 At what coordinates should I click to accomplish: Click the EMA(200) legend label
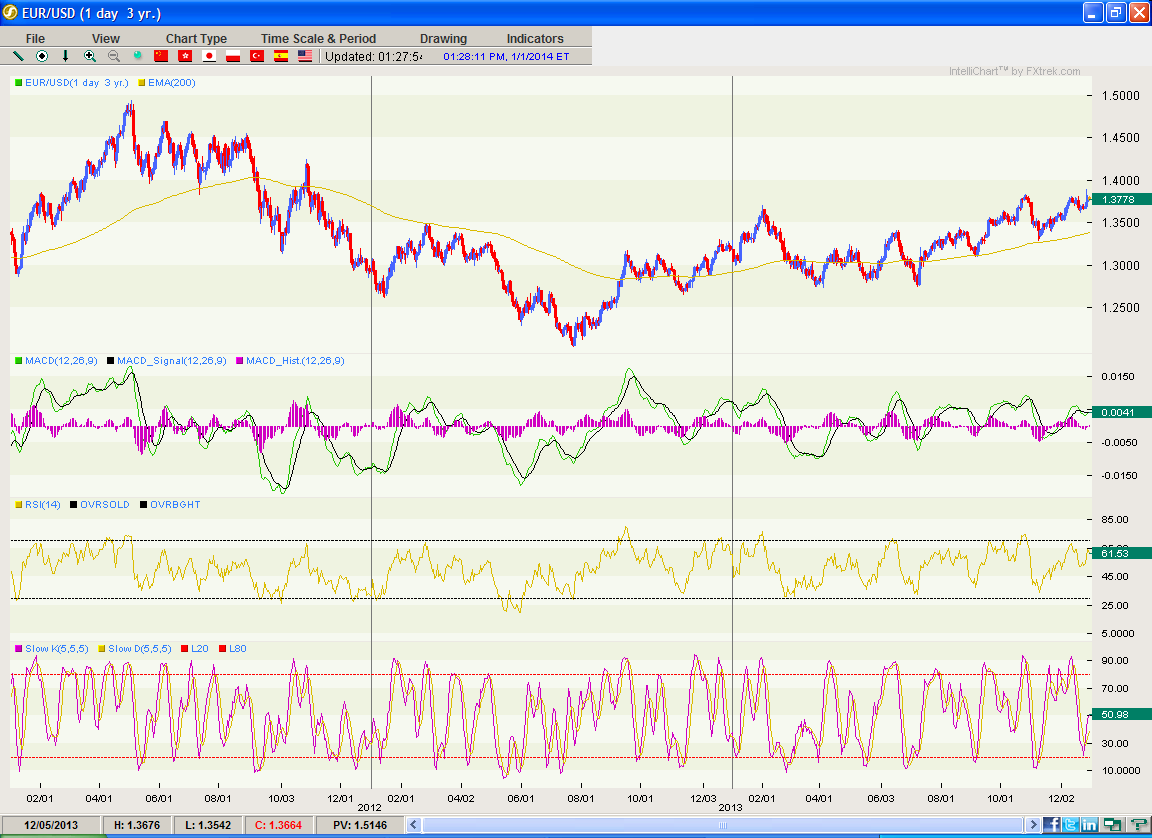tap(171, 82)
